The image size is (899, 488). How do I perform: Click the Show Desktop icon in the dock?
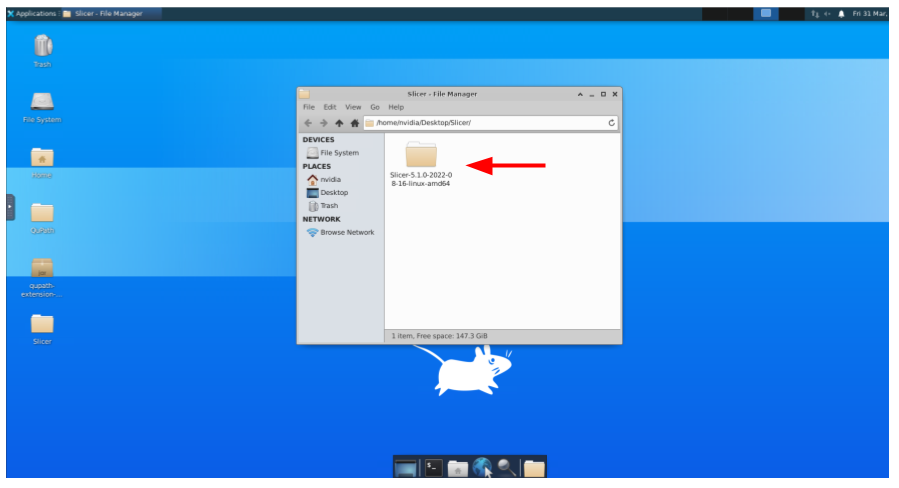pos(406,467)
